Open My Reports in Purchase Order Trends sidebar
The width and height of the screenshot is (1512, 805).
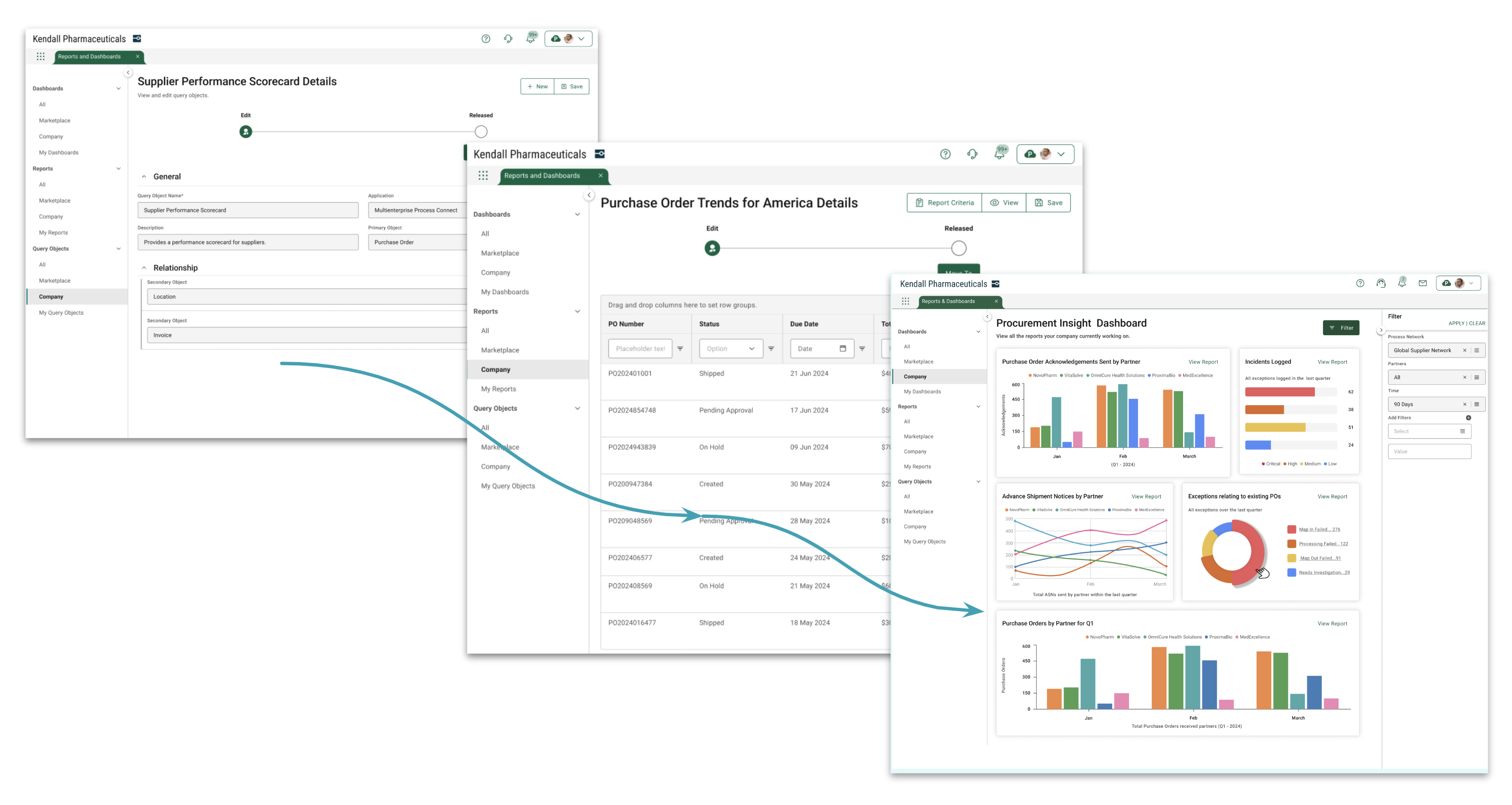click(x=498, y=389)
